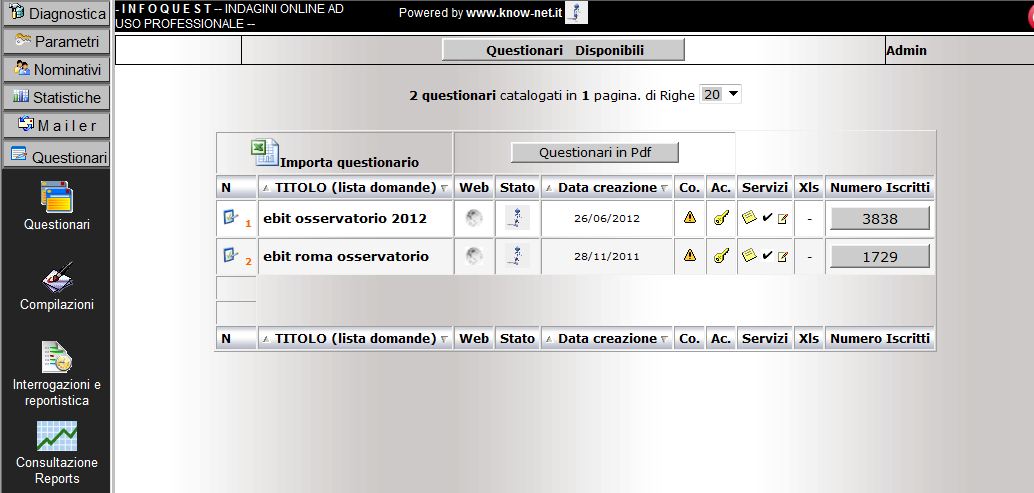This screenshot has width=1034, height=493.
Task: Open the Nominativi menu
Action: 56,69
